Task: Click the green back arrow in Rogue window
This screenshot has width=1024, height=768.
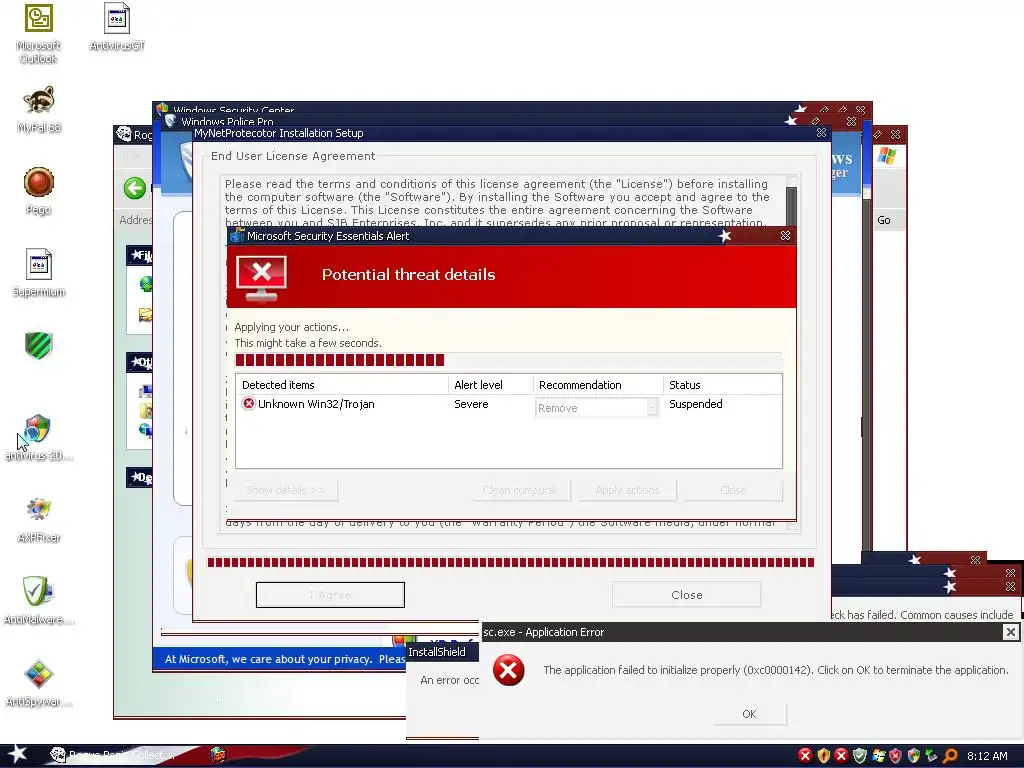Action: pyautogui.click(x=135, y=188)
